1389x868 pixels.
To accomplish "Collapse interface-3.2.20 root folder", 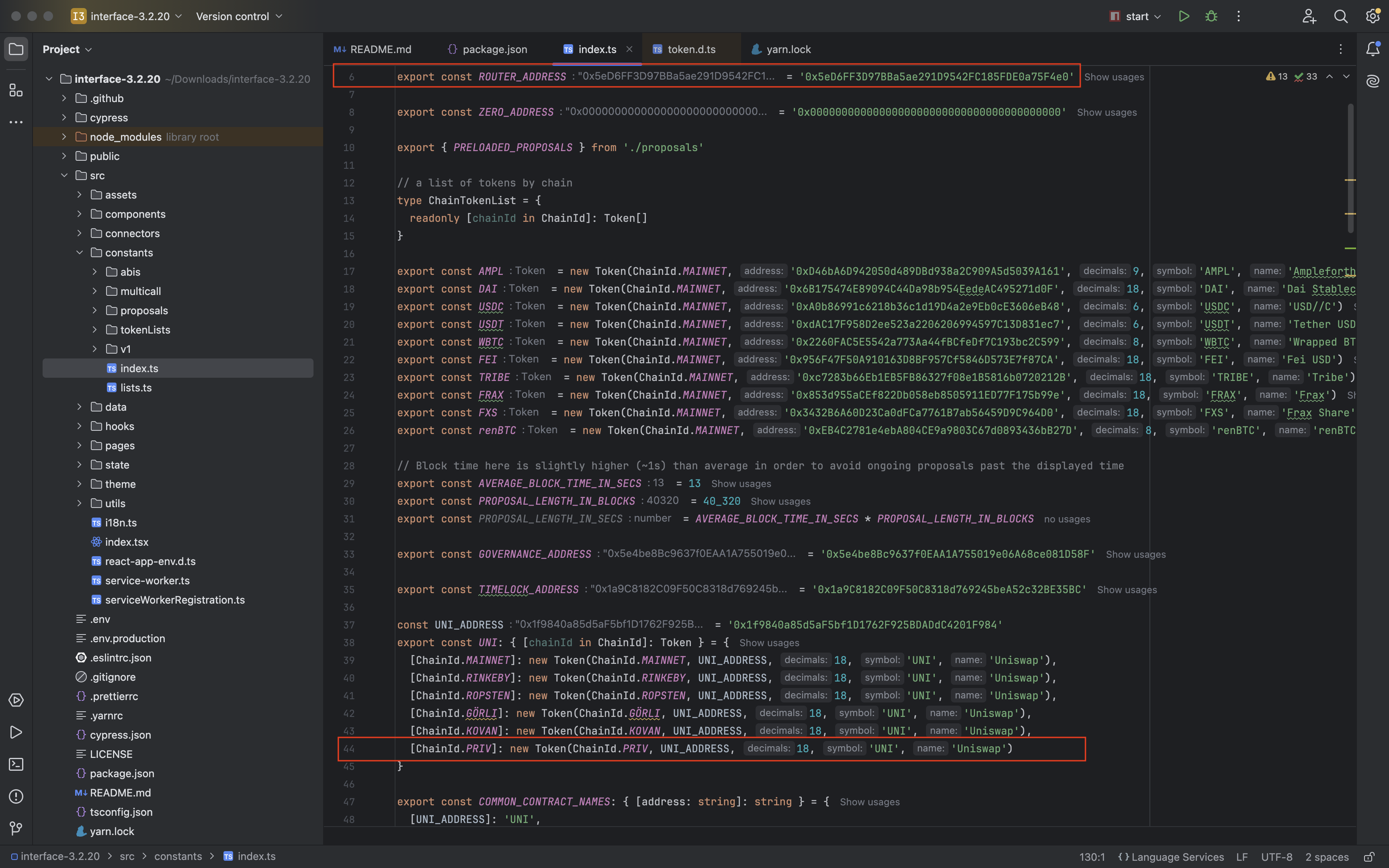I will [49, 79].
